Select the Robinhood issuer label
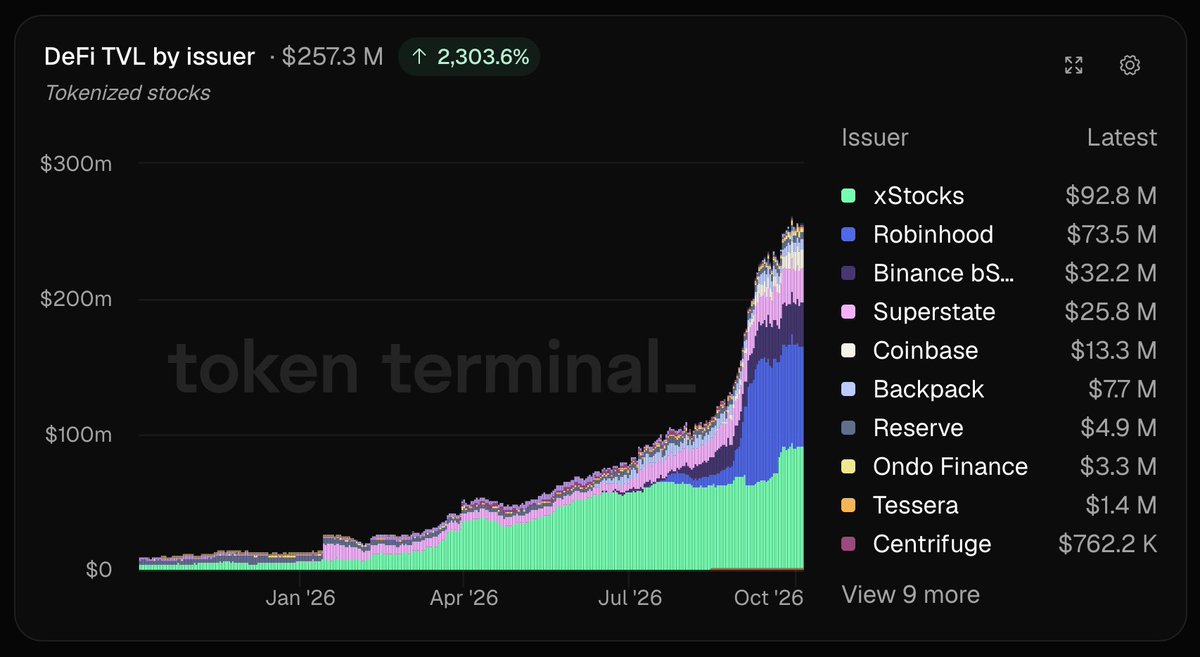The width and height of the screenshot is (1200, 657). (933, 235)
